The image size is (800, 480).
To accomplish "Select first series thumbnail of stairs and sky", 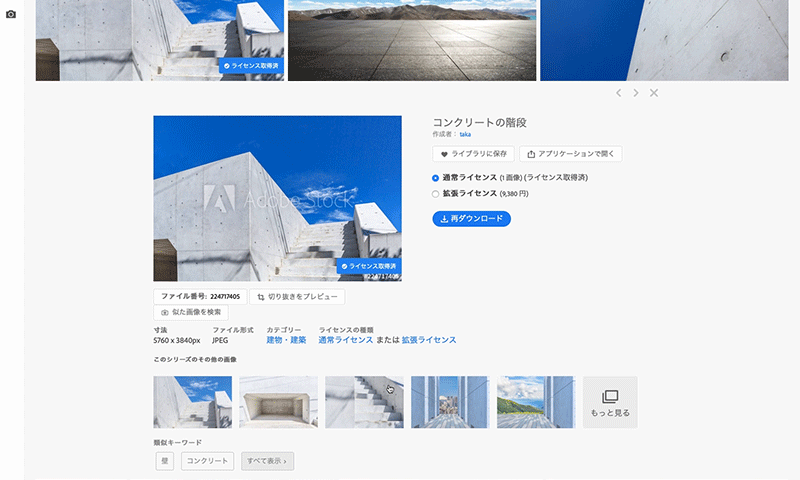I will coord(192,402).
